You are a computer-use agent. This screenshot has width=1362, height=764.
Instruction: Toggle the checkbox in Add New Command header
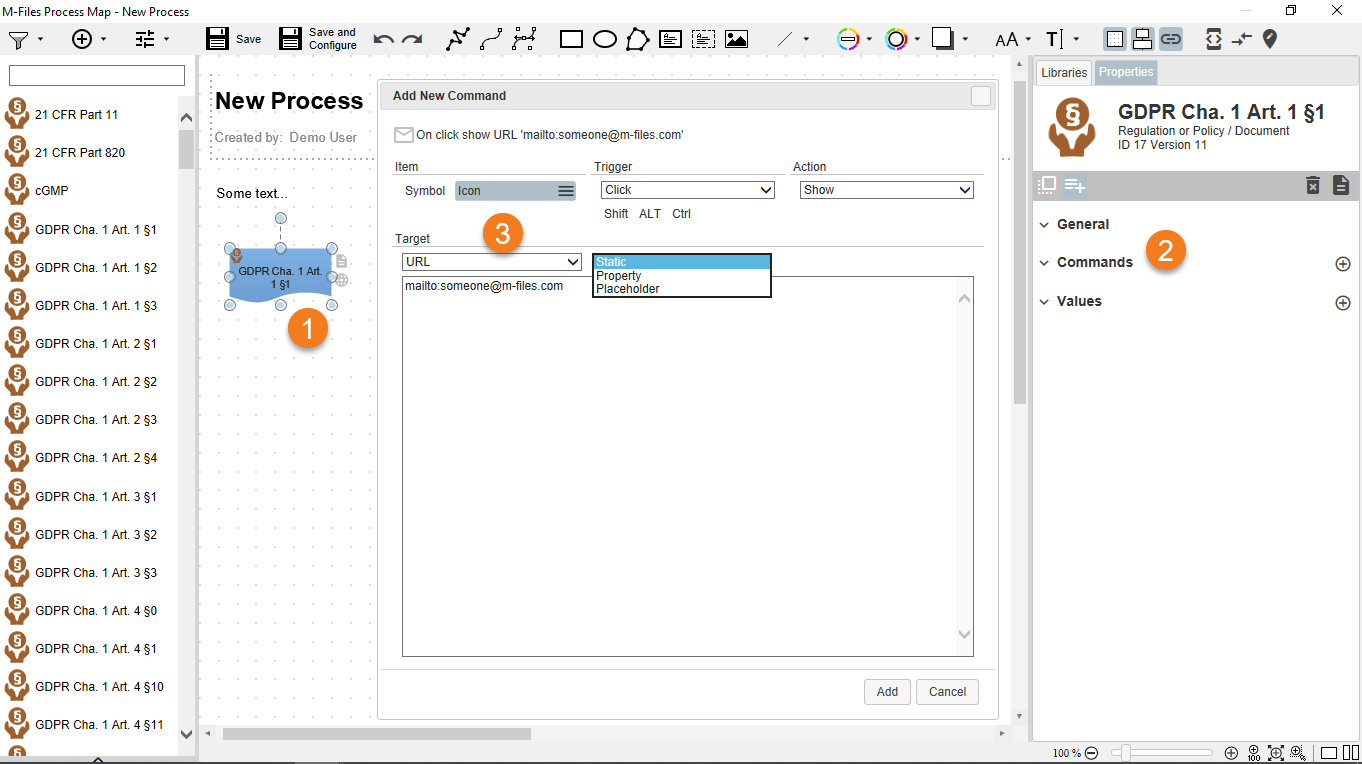[x=981, y=96]
